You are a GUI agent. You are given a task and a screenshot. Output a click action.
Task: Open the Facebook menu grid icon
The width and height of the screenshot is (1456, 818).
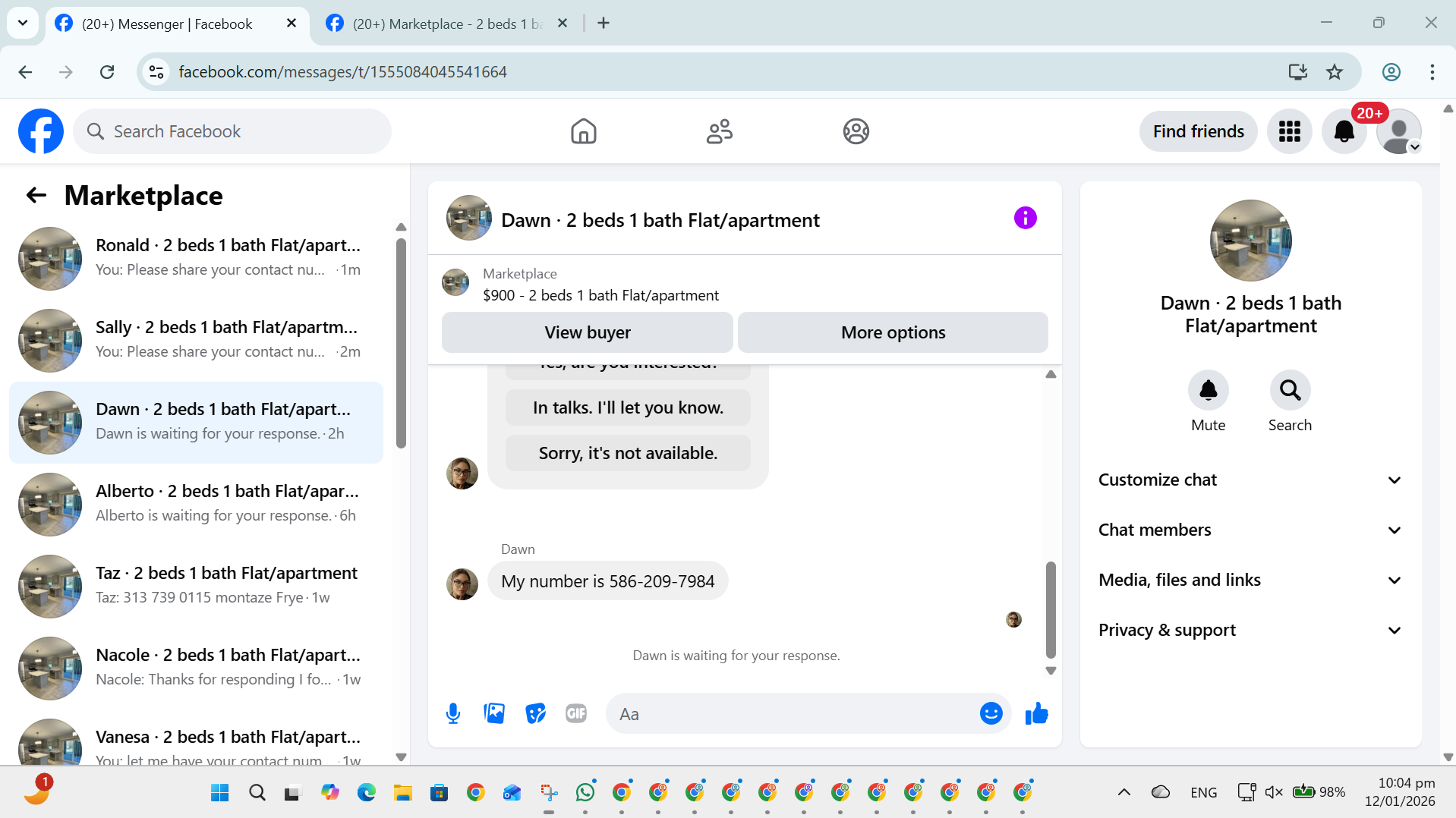1289,131
